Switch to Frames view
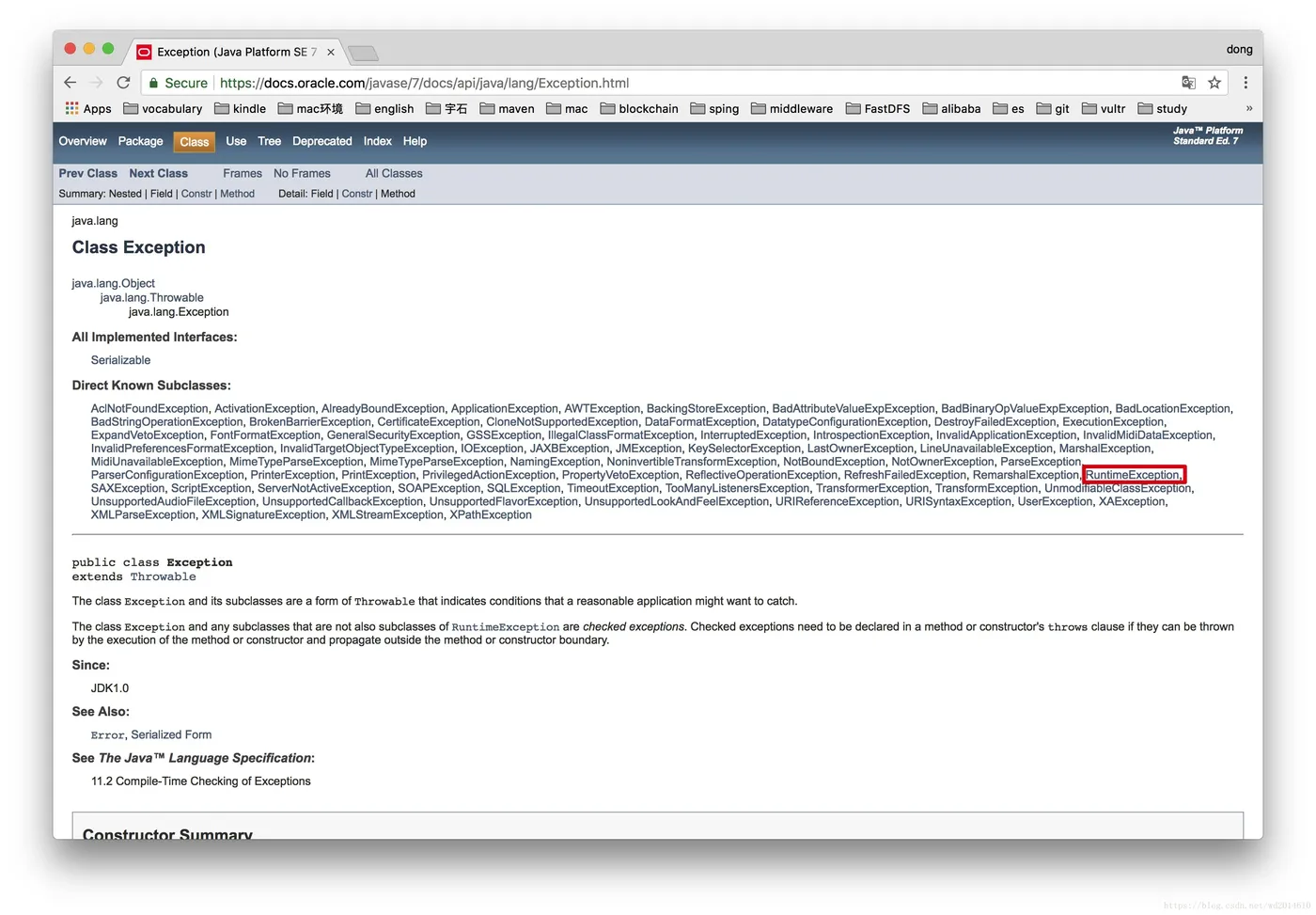The image size is (1316, 915). (243, 174)
